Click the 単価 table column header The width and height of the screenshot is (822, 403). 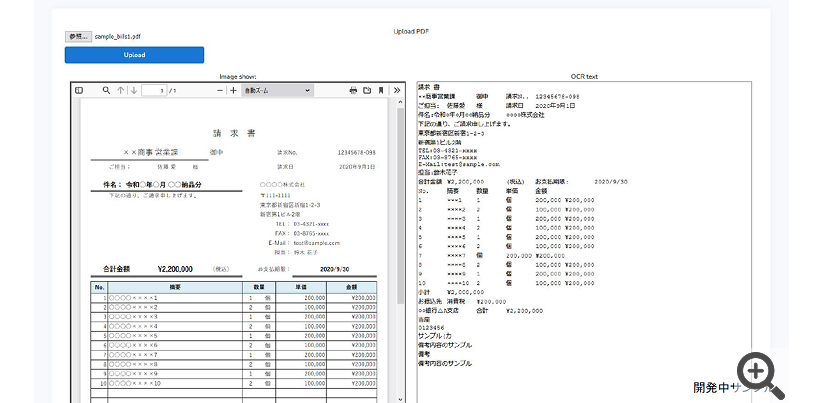pos(301,287)
